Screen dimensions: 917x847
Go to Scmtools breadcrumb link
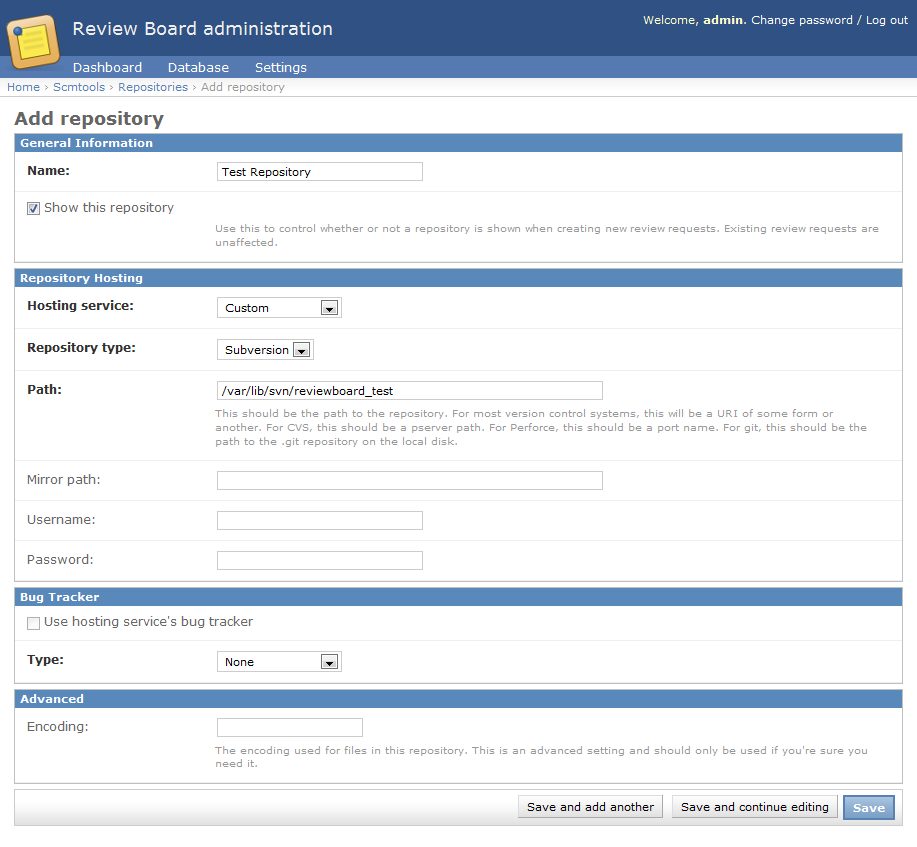[79, 87]
